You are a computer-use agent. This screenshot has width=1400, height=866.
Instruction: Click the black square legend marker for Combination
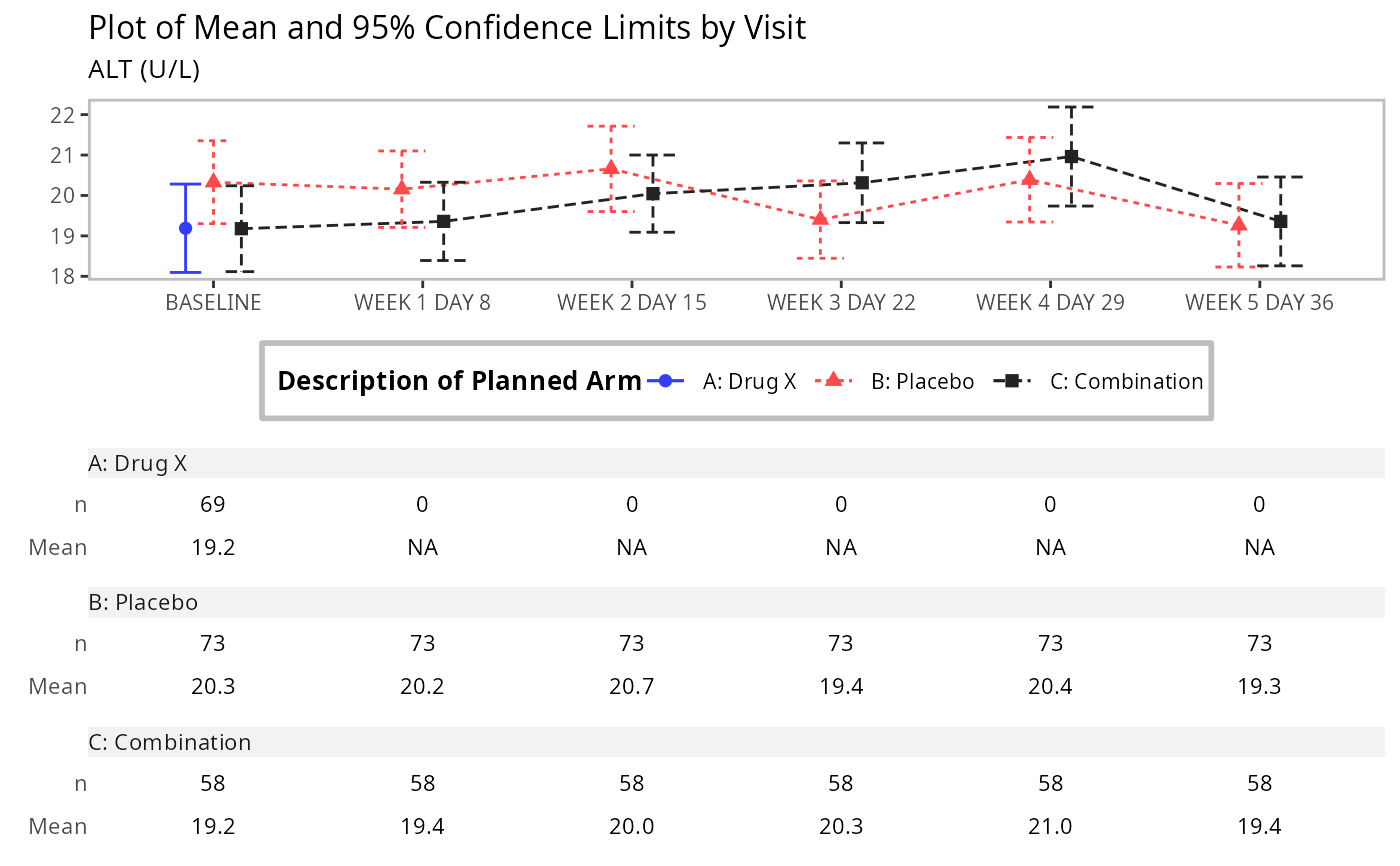tap(1012, 381)
